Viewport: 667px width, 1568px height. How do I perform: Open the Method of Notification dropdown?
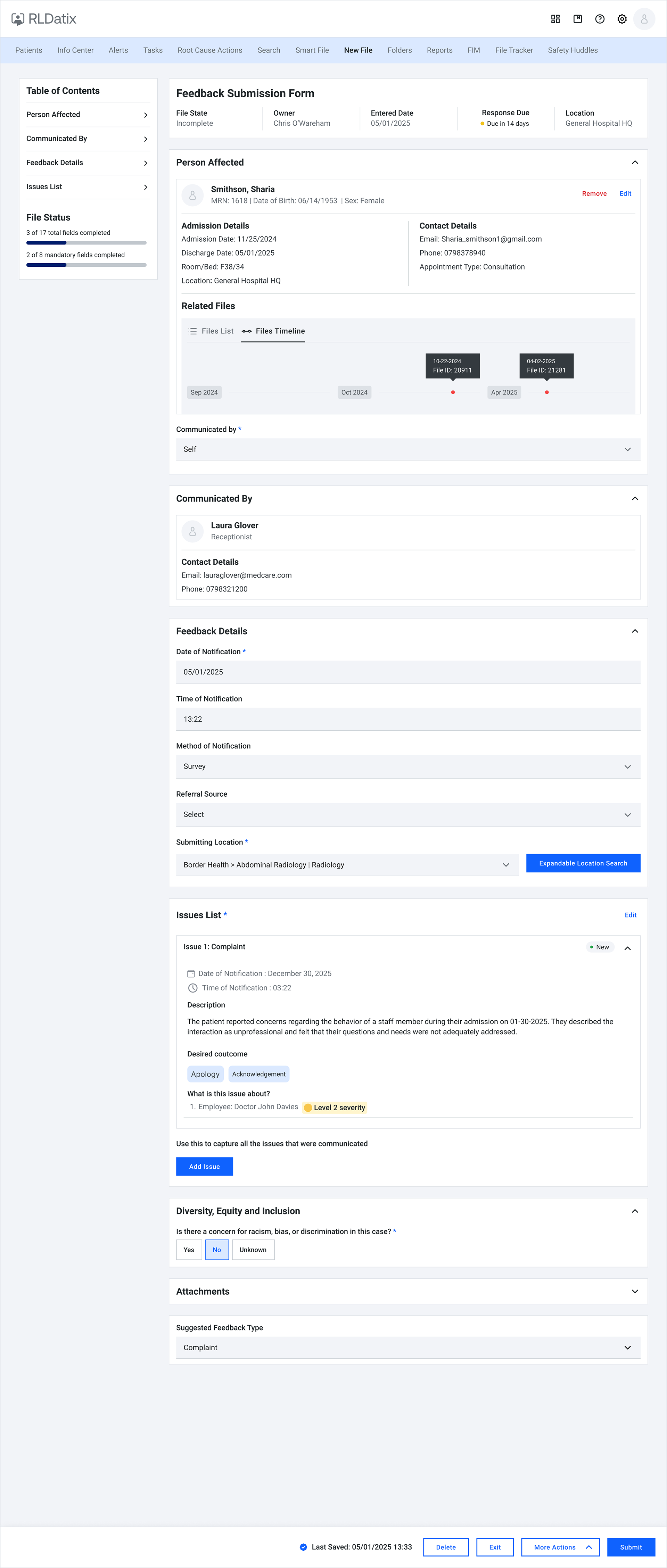click(408, 766)
